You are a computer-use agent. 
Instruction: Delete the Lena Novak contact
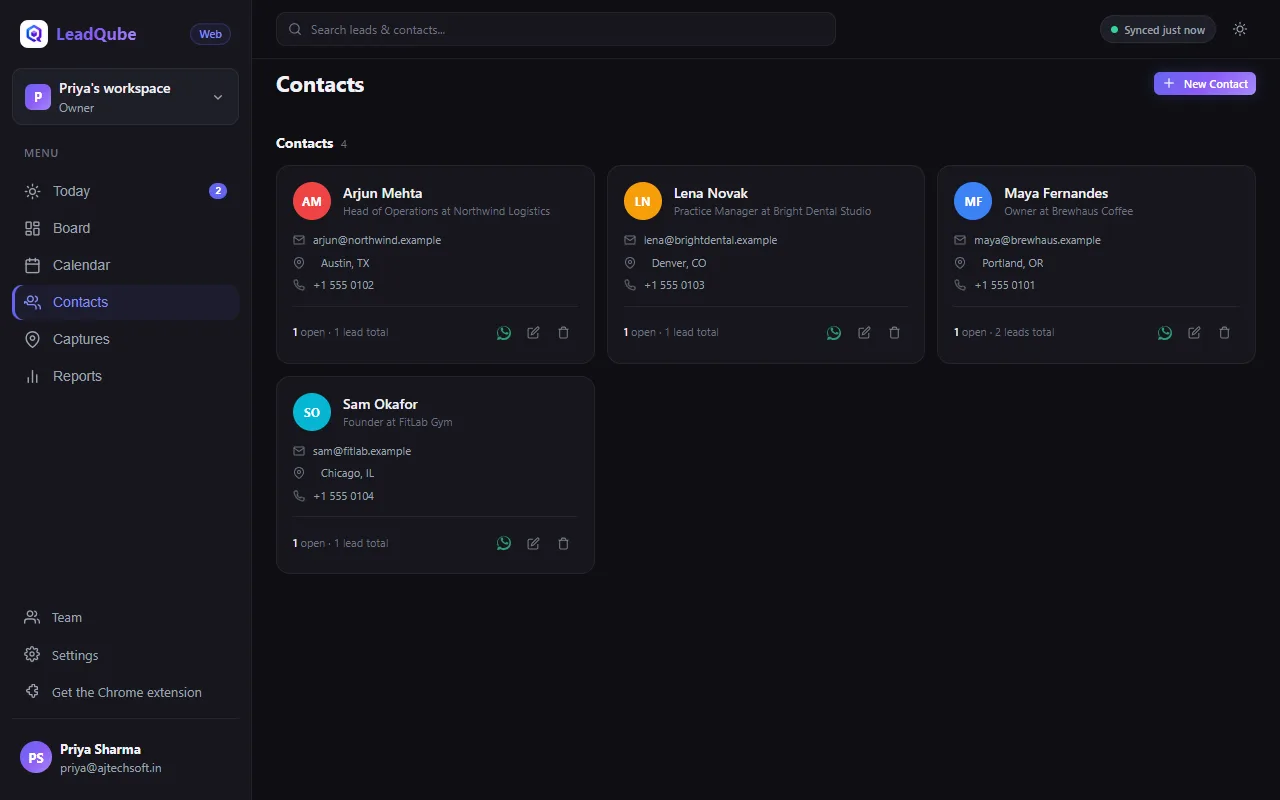click(895, 332)
